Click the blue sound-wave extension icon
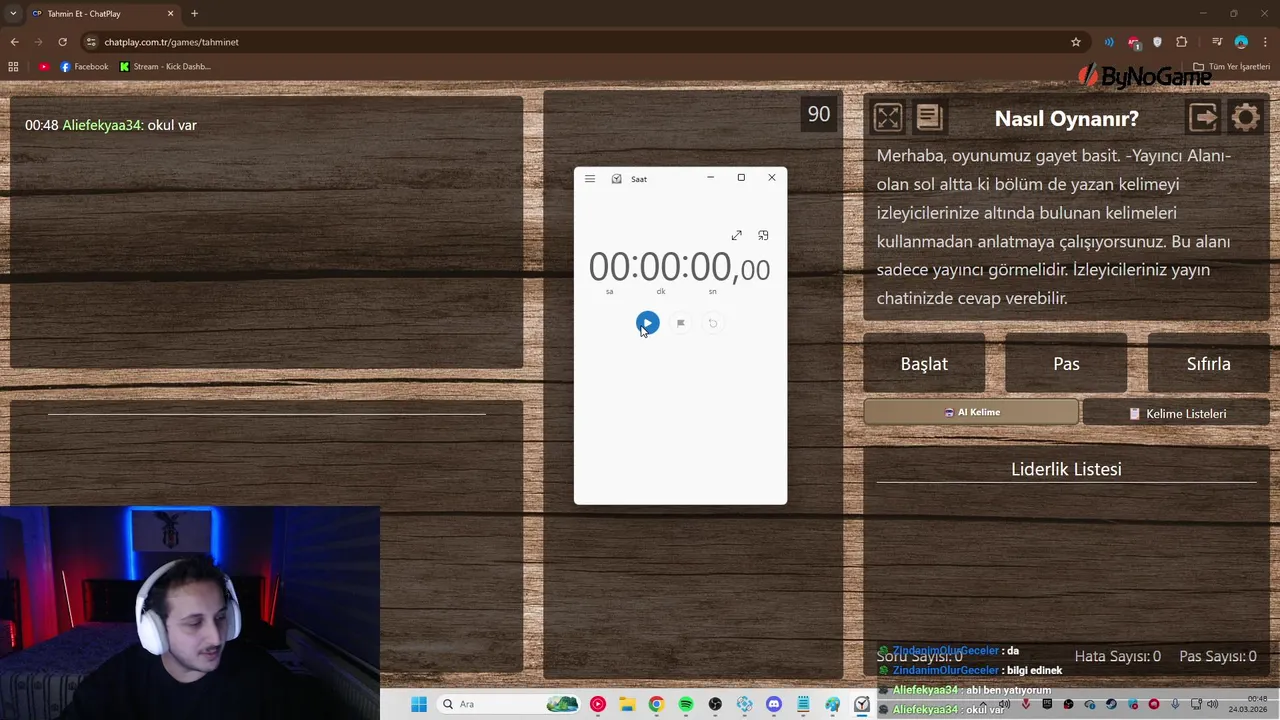 1109,42
